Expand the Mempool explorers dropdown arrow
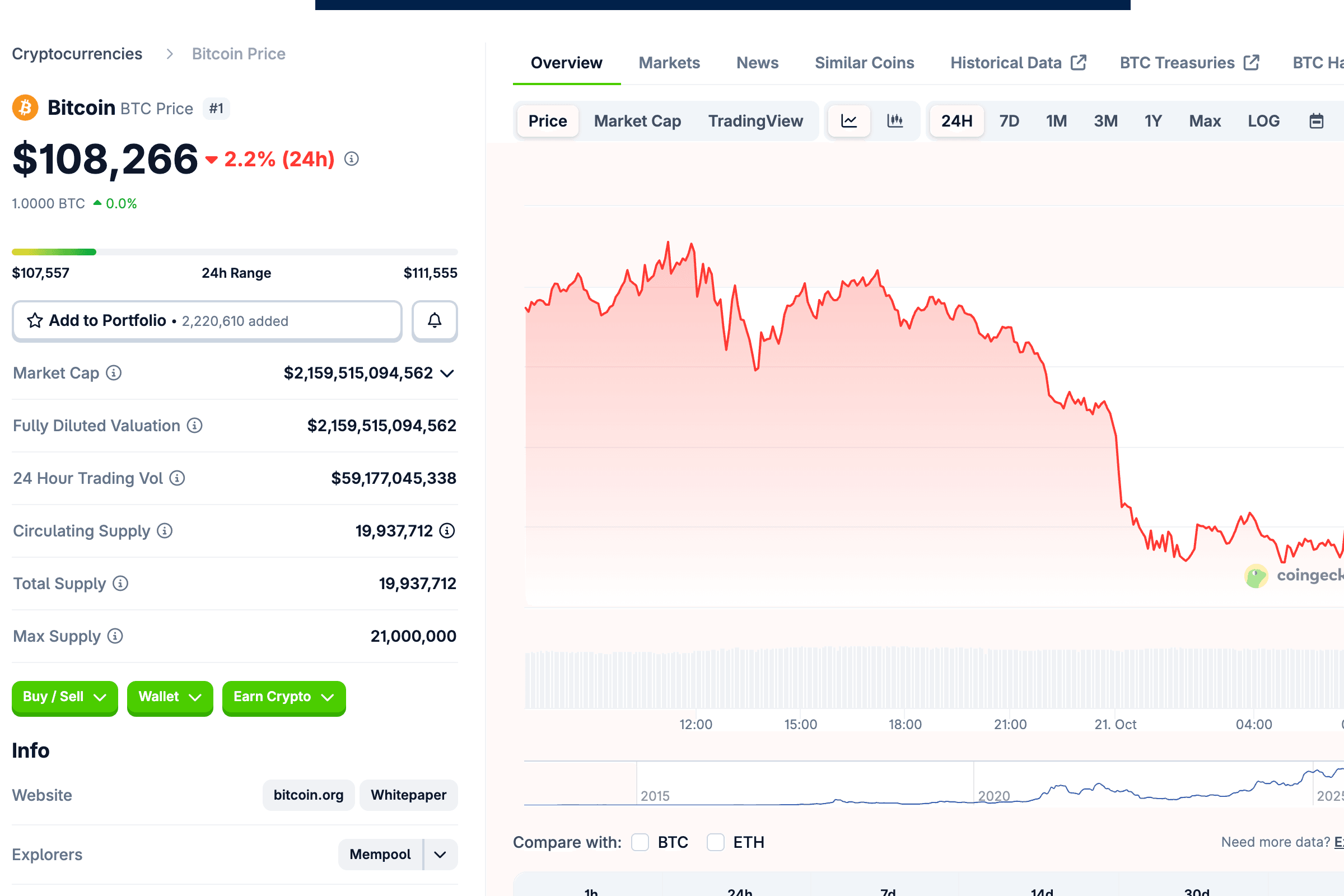1344x896 pixels. pyautogui.click(x=440, y=855)
